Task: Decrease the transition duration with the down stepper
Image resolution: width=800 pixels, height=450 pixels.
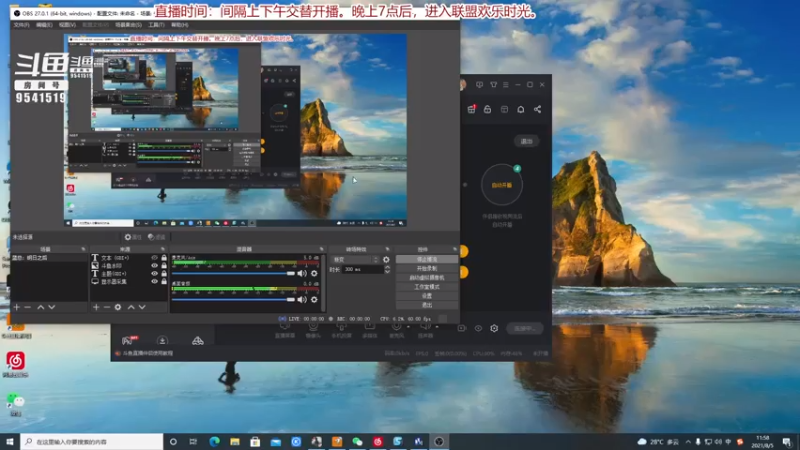Action: 387,271
